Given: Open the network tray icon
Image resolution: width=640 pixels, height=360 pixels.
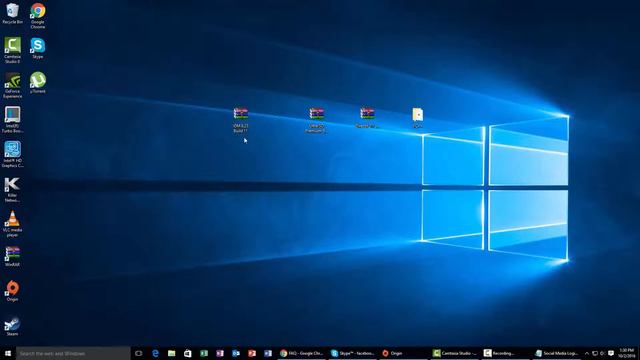Looking at the screenshot, I should [595, 353].
